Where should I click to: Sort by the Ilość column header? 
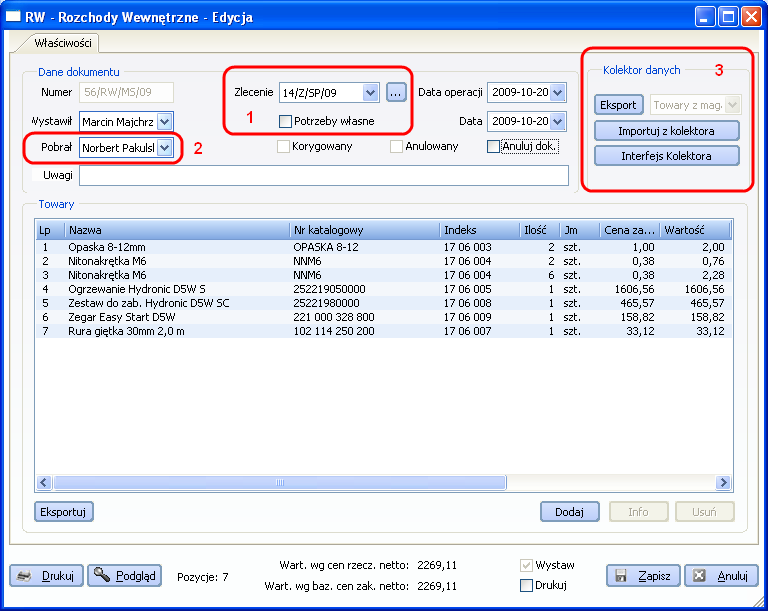pos(540,230)
